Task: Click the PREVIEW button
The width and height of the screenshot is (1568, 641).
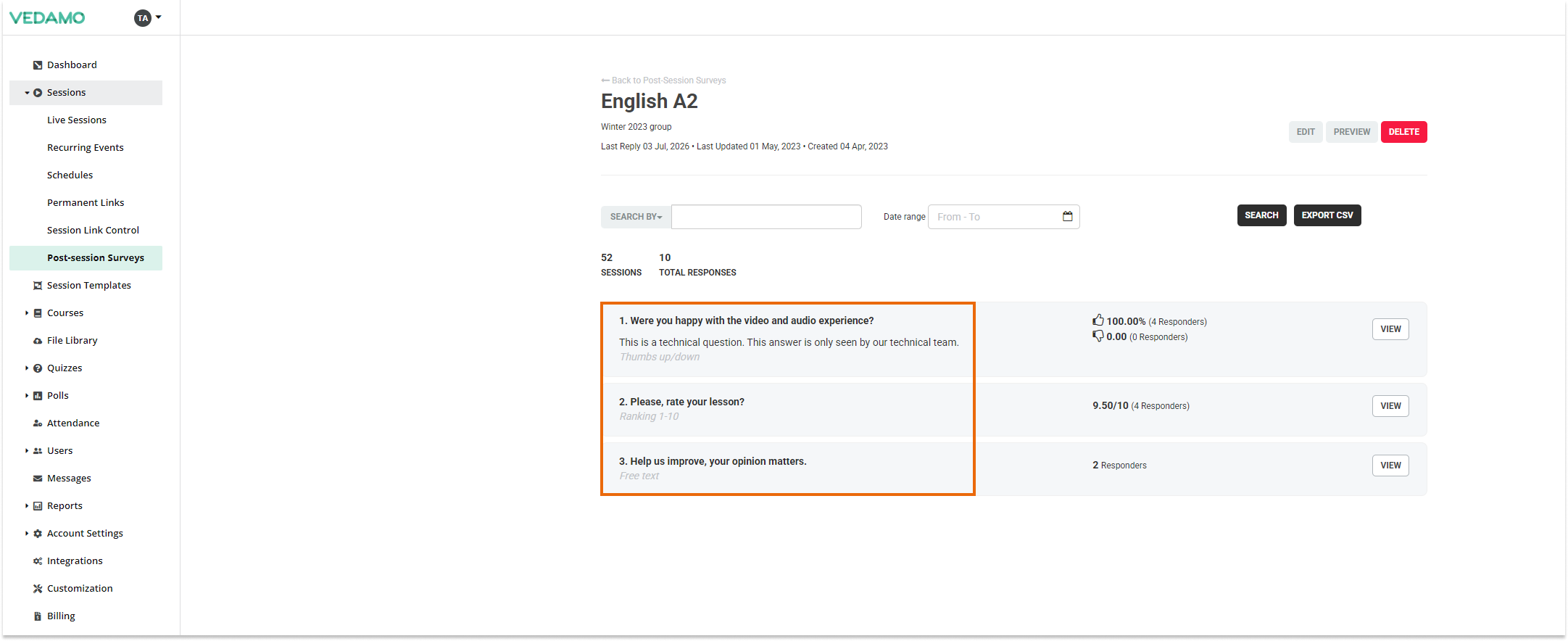Action: [x=1352, y=132]
